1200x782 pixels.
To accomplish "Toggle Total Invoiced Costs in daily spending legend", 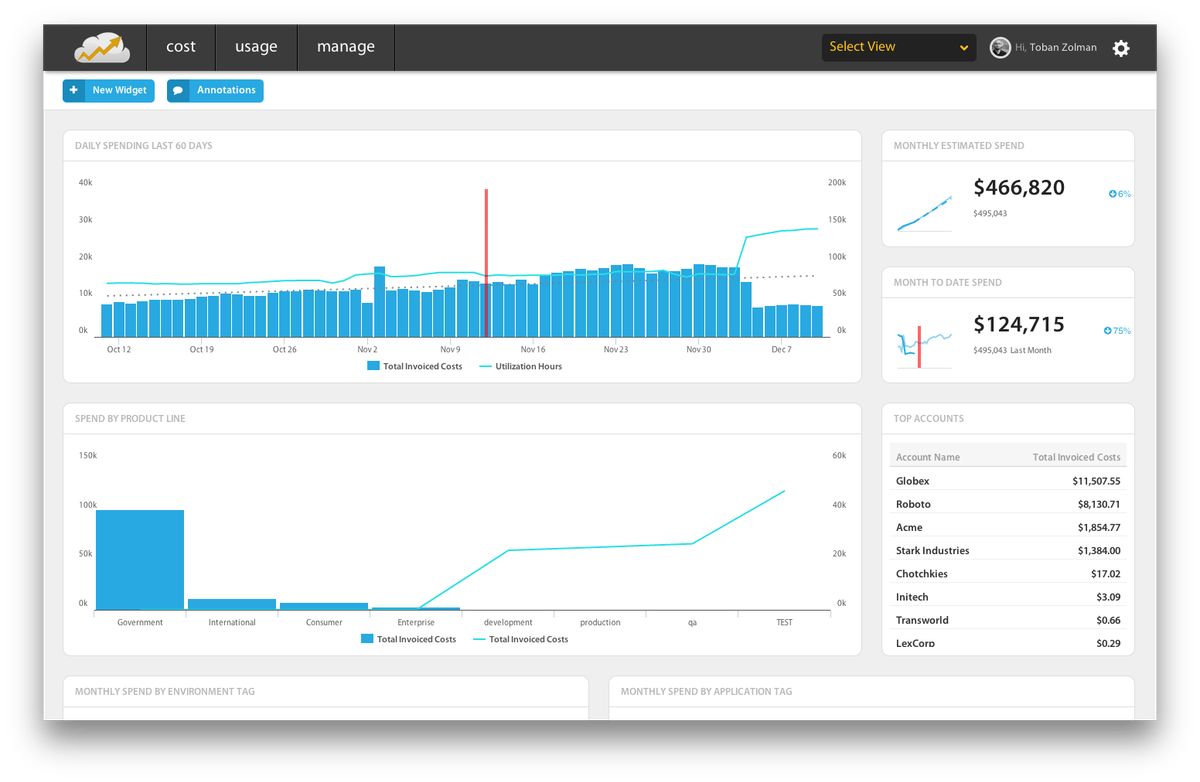I will pyautogui.click(x=425, y=366).
